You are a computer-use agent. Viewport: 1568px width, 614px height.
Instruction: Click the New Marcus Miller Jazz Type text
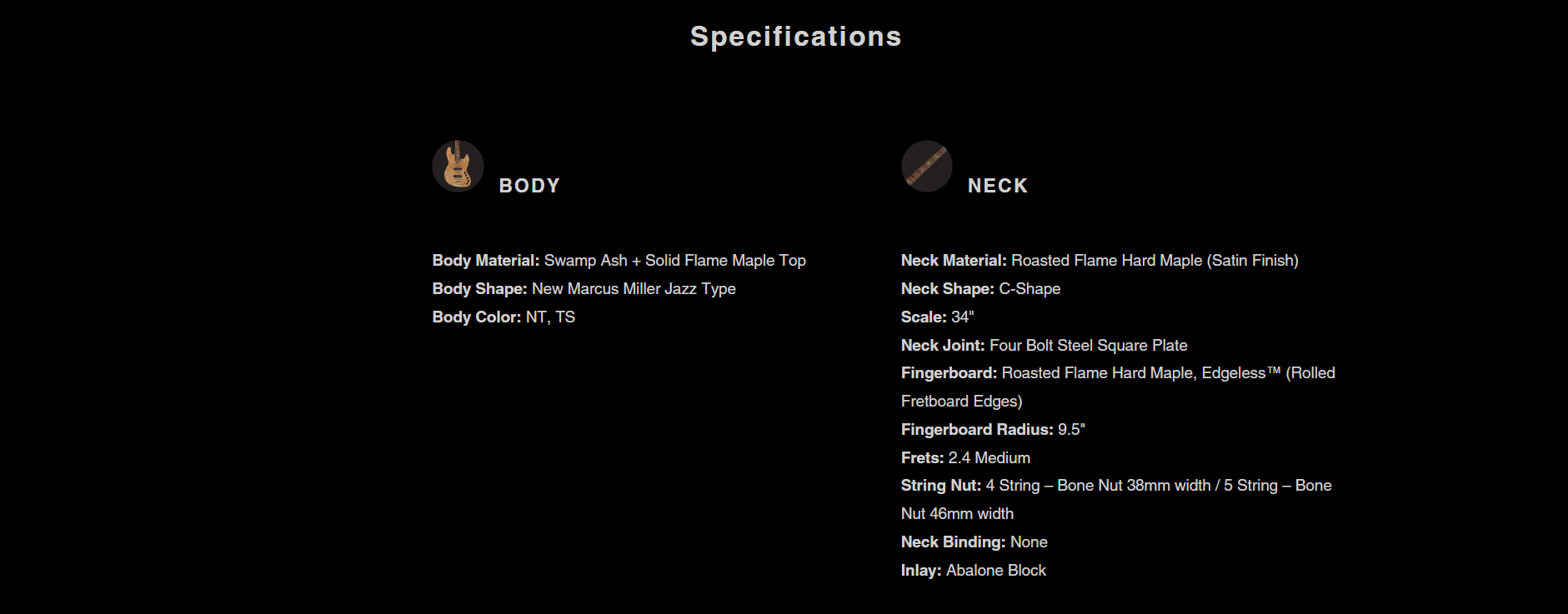(634, 289)
